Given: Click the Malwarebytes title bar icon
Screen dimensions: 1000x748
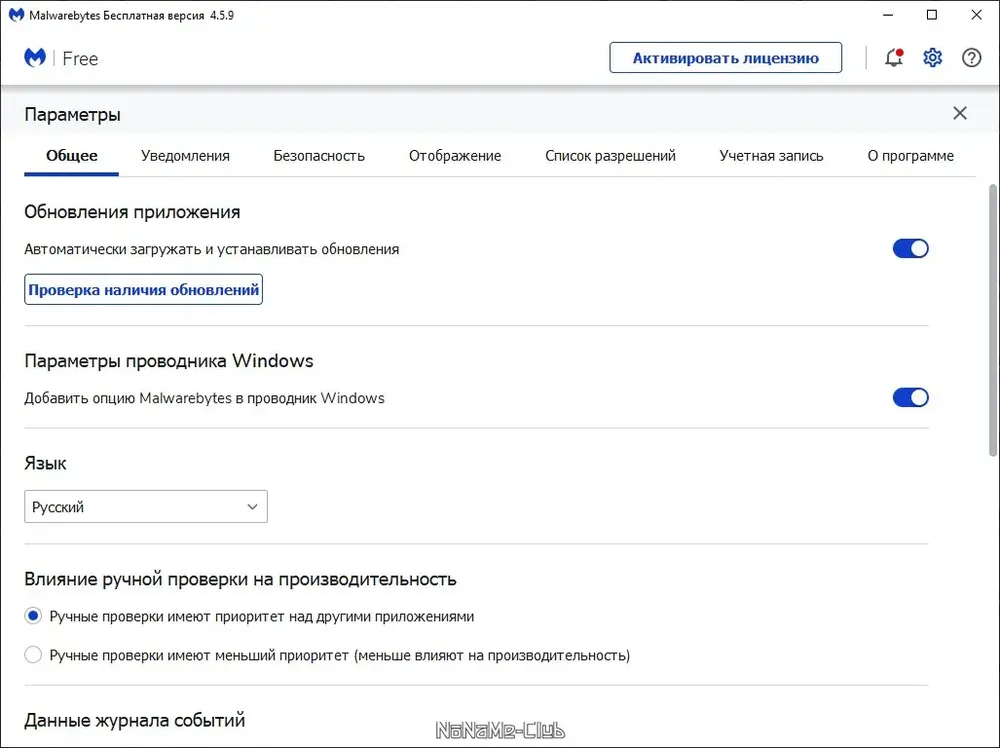Looking at the screenshot, I should [x=16, y=15].
